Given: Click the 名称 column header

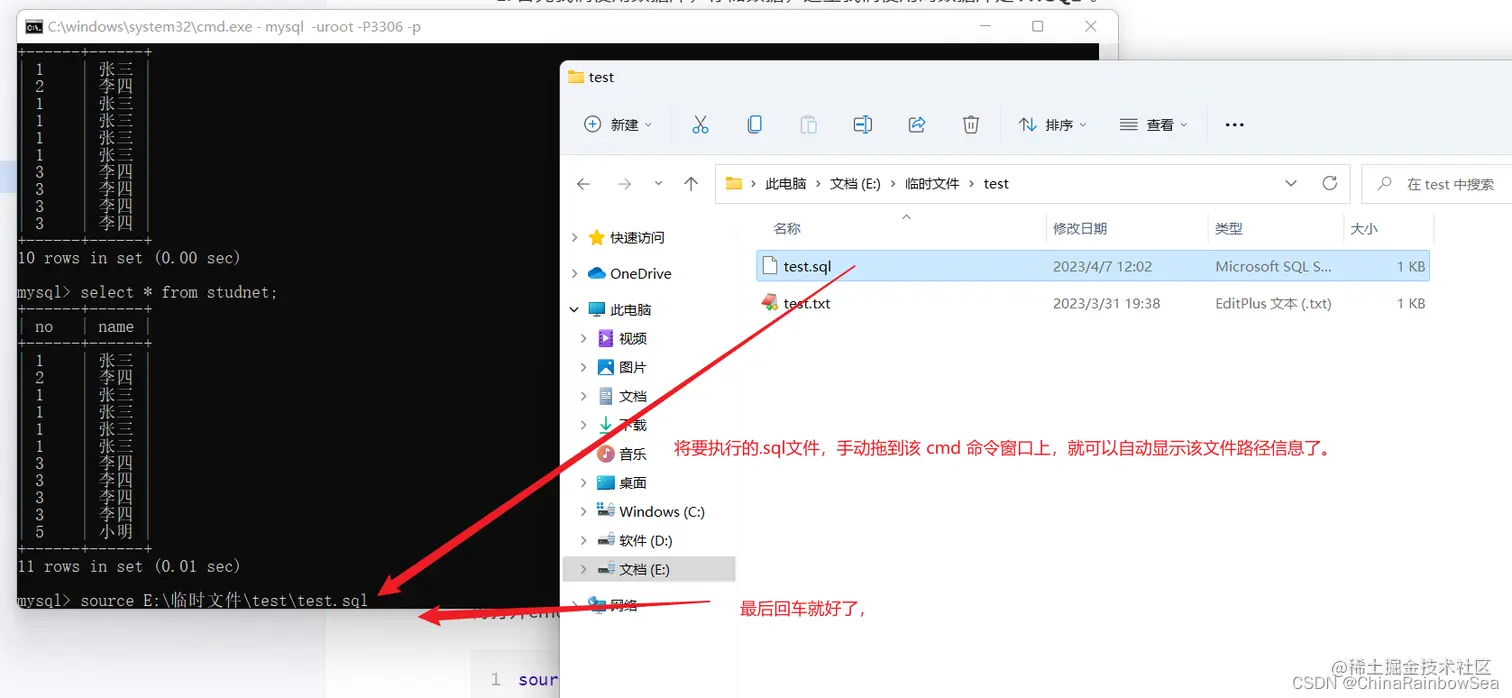Looking at the screenshot, I should point(787,228).
